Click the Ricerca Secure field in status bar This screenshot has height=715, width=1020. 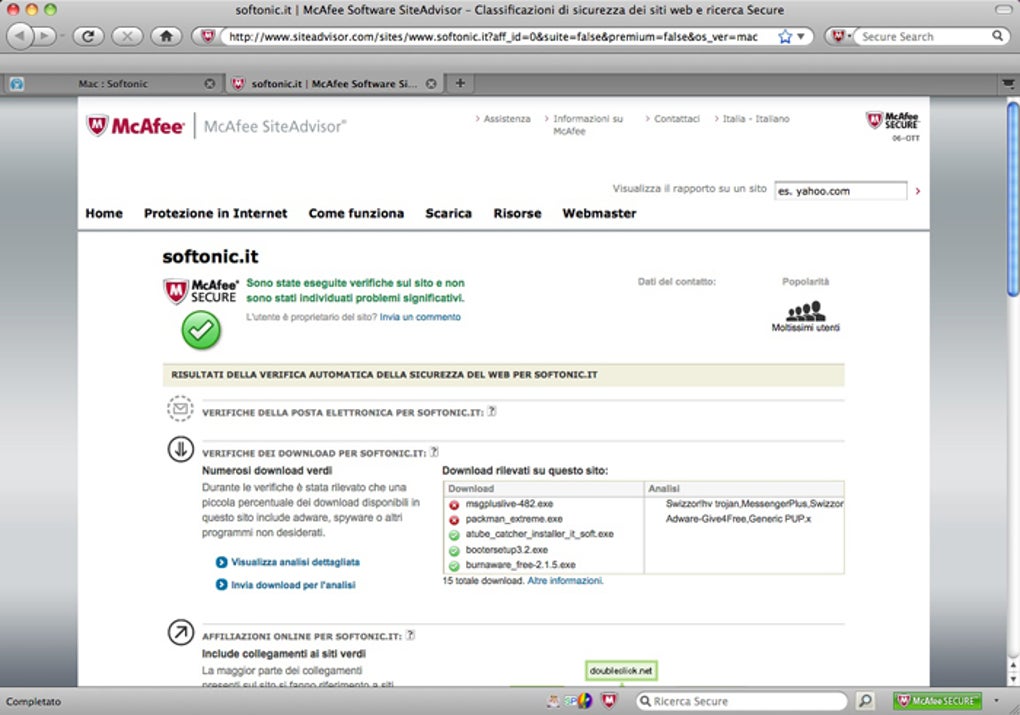[x=742, y=701]
